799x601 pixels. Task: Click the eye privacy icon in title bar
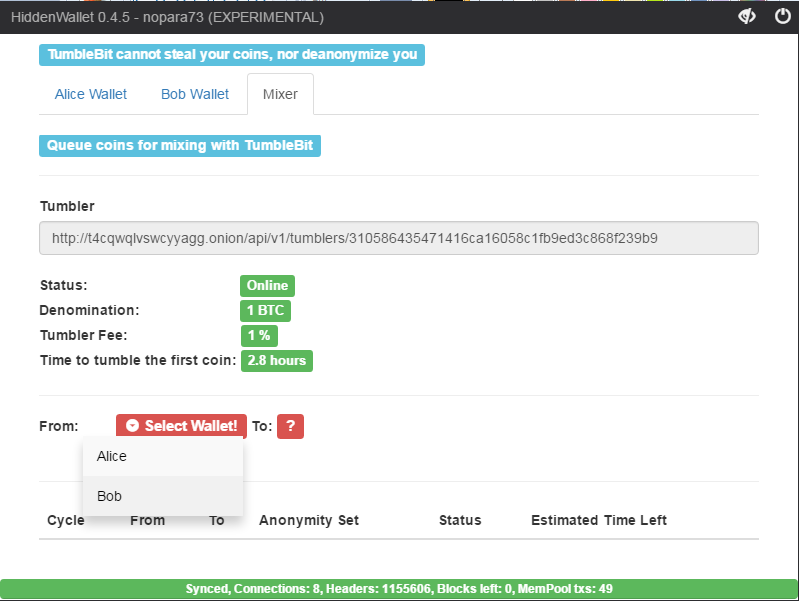747,17
